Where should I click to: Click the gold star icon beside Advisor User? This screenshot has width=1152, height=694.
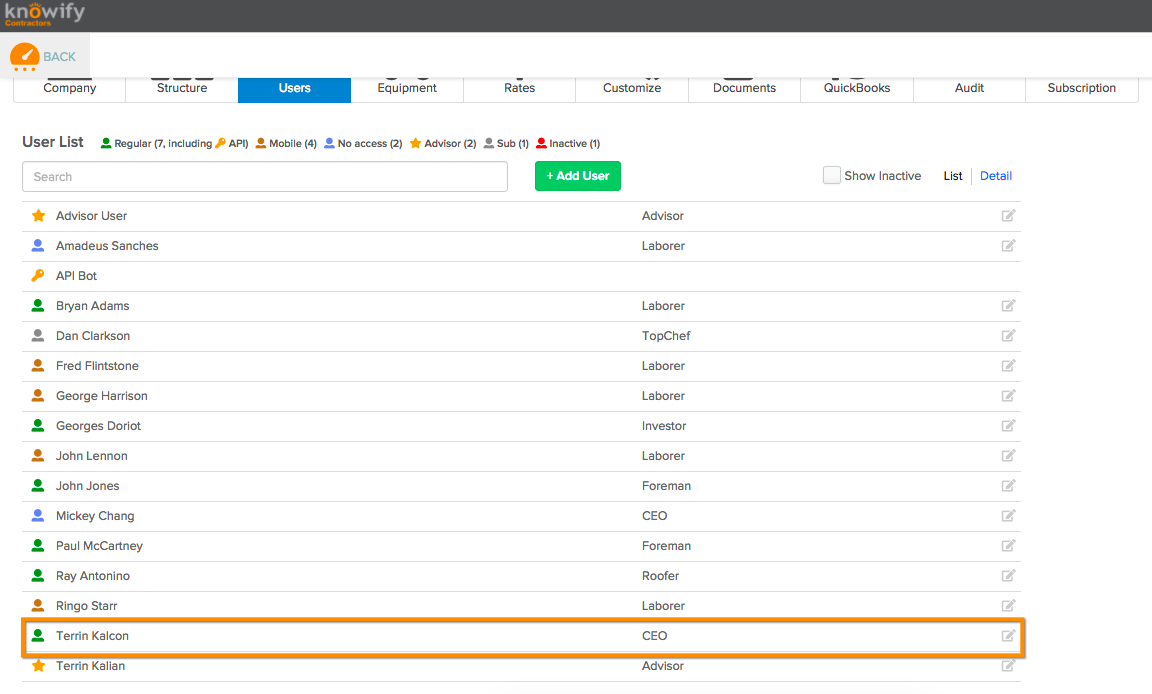(38, 216)
